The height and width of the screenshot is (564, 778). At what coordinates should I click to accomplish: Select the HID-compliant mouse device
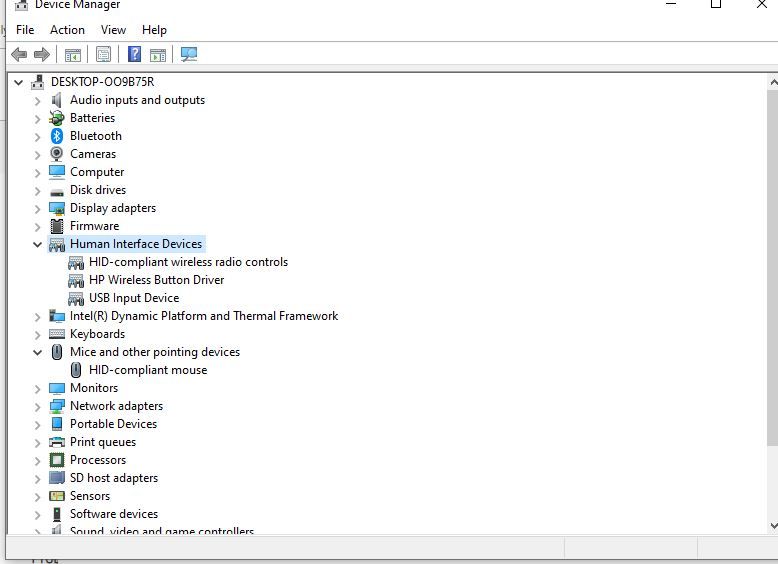[x=148, y=370]
